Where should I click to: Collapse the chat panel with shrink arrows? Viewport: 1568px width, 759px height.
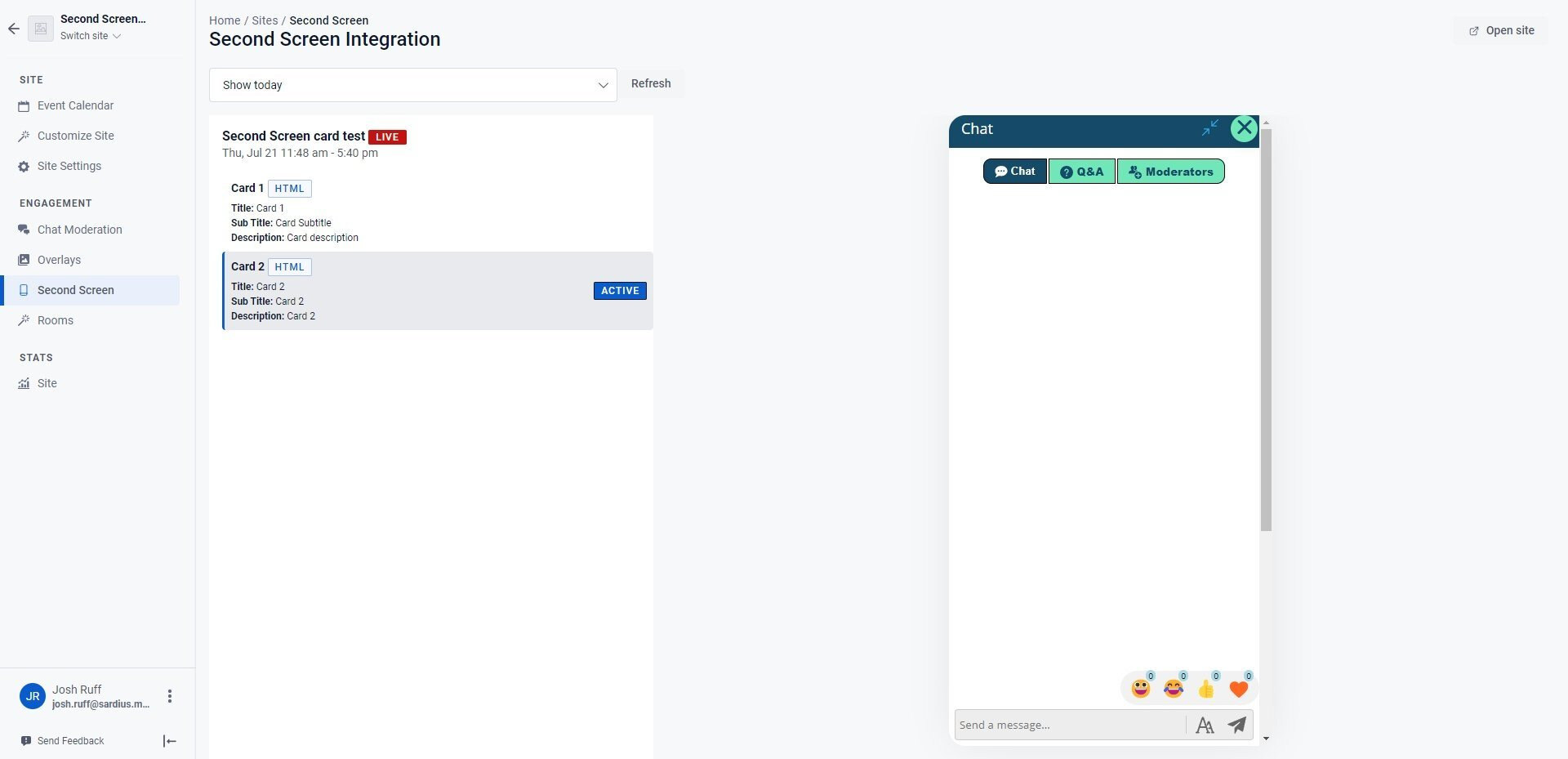[x=1210, y=127]
